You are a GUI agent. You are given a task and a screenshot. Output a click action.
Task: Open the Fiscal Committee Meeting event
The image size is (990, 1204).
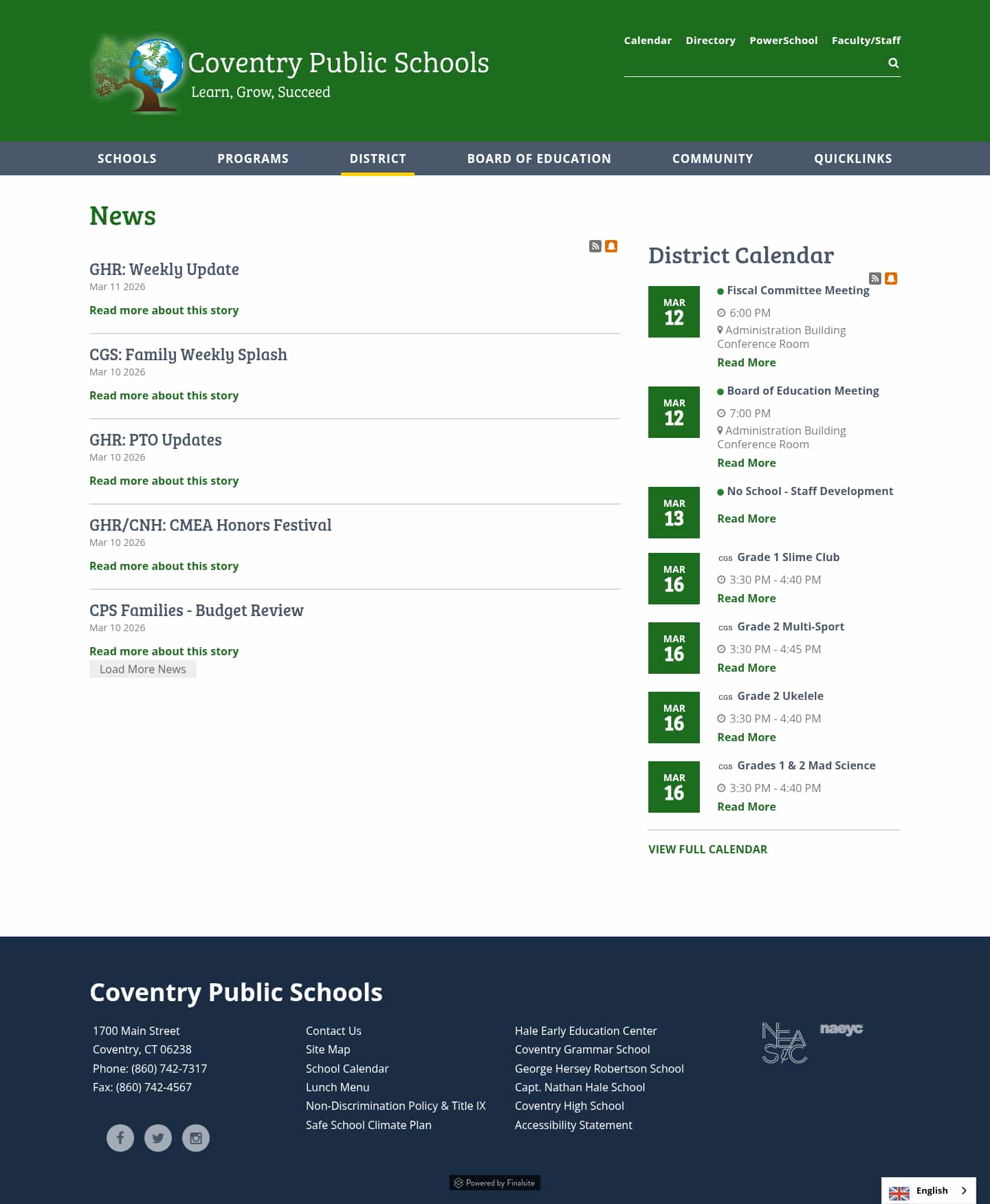798,290
